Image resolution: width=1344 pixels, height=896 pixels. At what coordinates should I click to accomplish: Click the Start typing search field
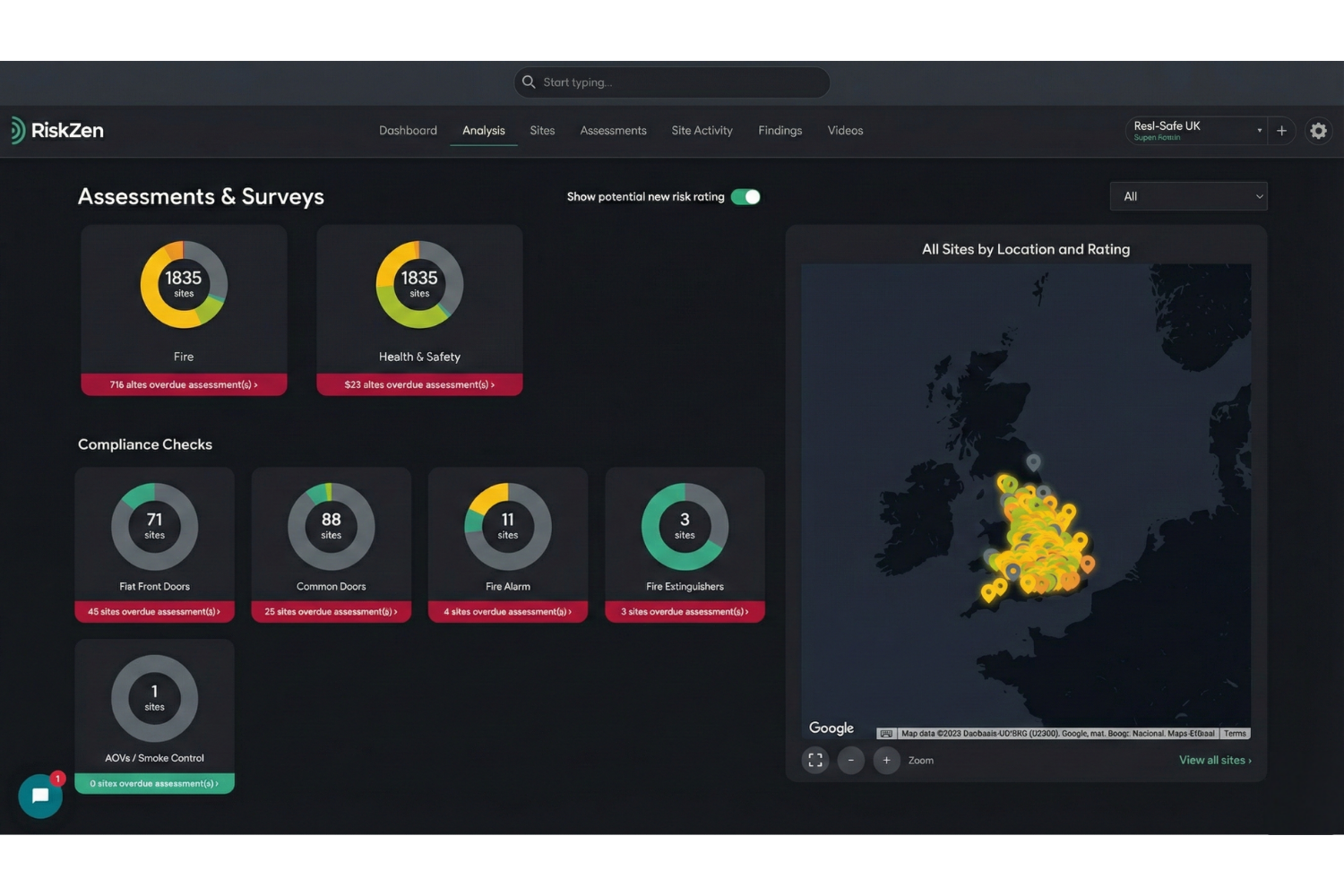(672, 82)
